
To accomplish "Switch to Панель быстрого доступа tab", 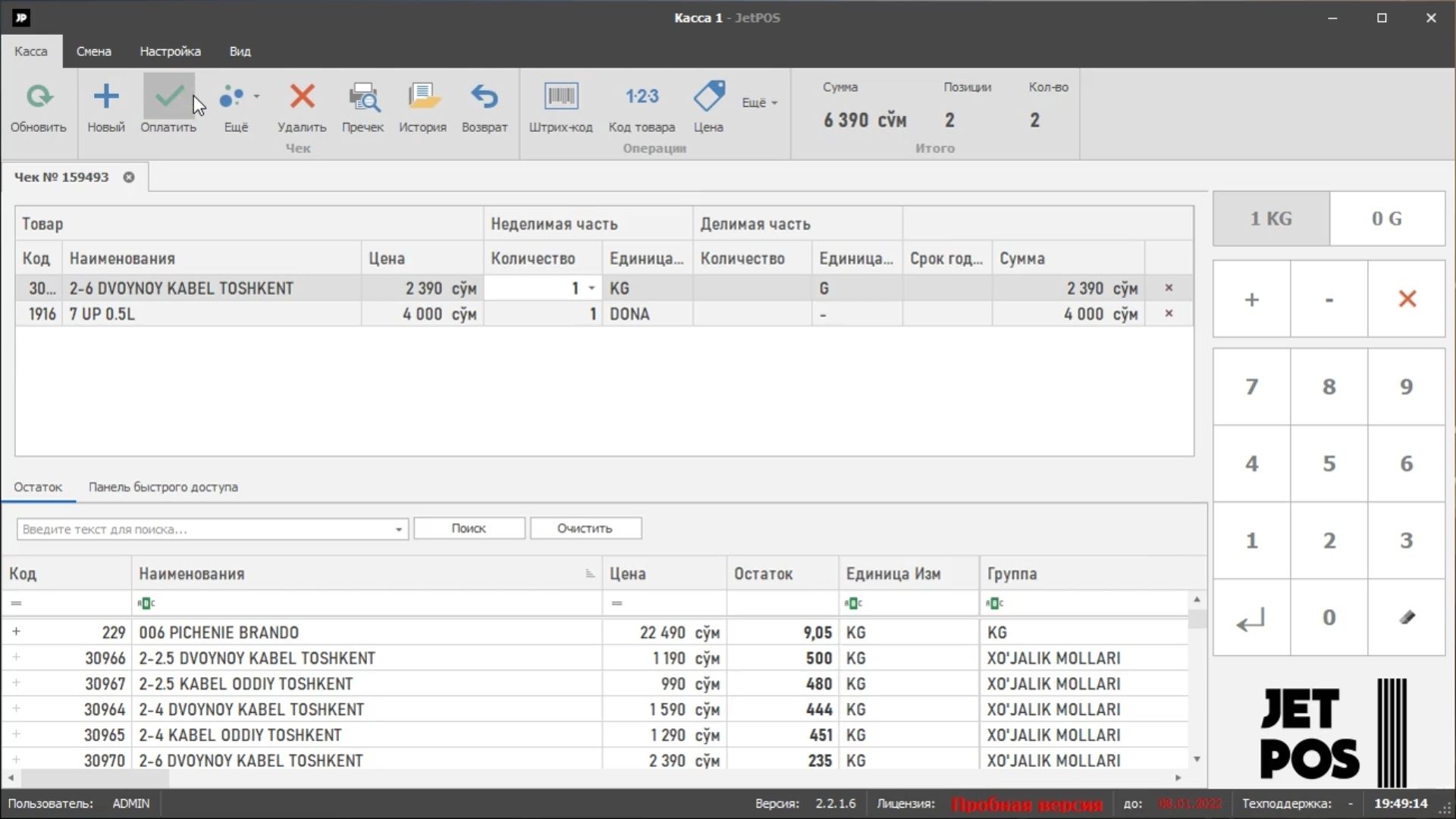I will pyautogui.click(x=163, y=487).
